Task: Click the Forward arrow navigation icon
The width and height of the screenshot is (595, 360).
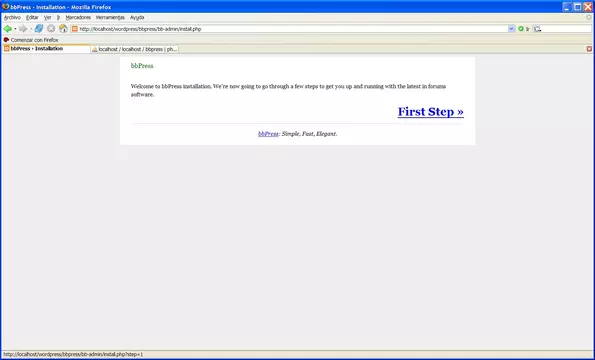Action: 23,29
